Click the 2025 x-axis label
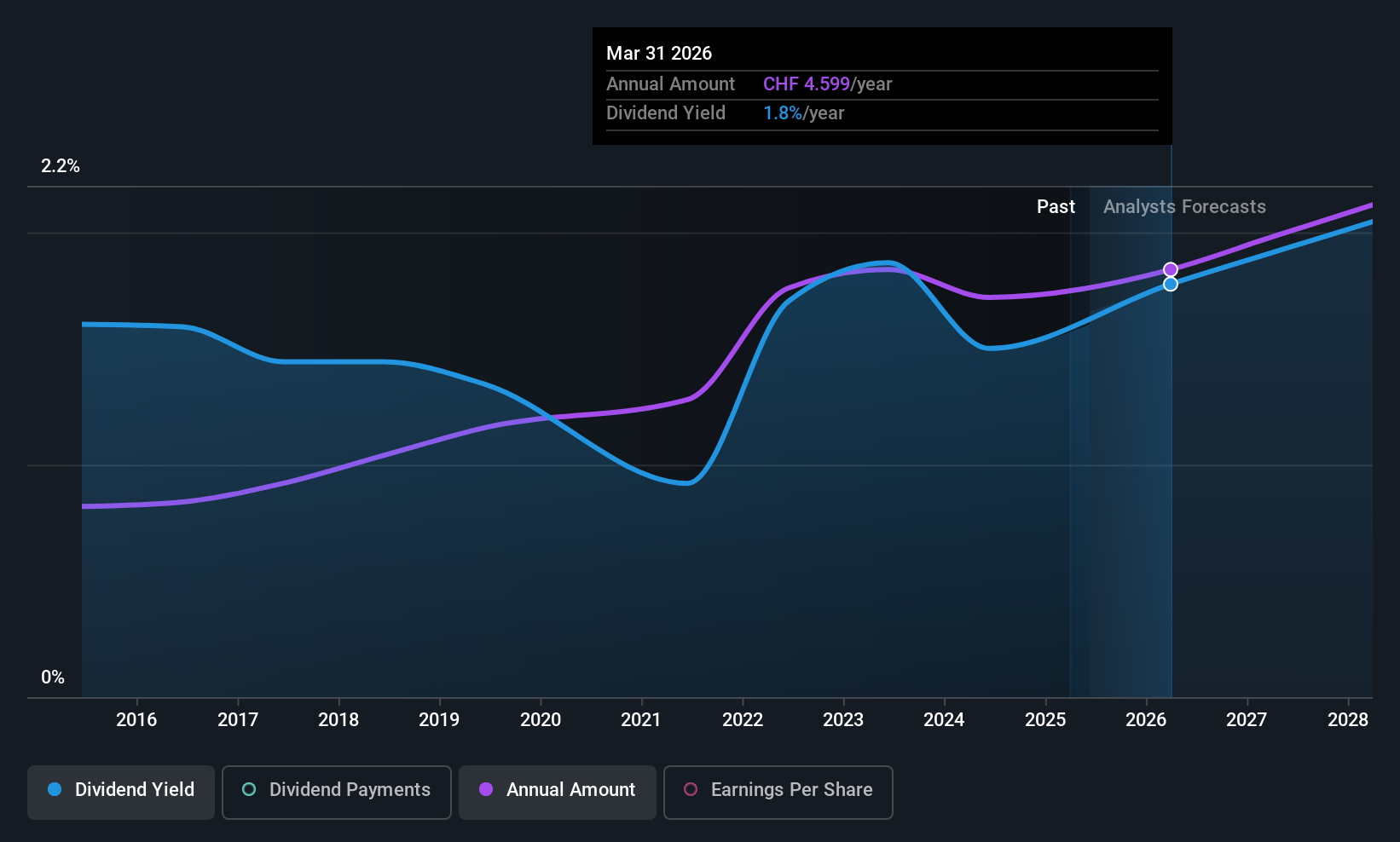1400x842 pixels. pos(1045,720)
